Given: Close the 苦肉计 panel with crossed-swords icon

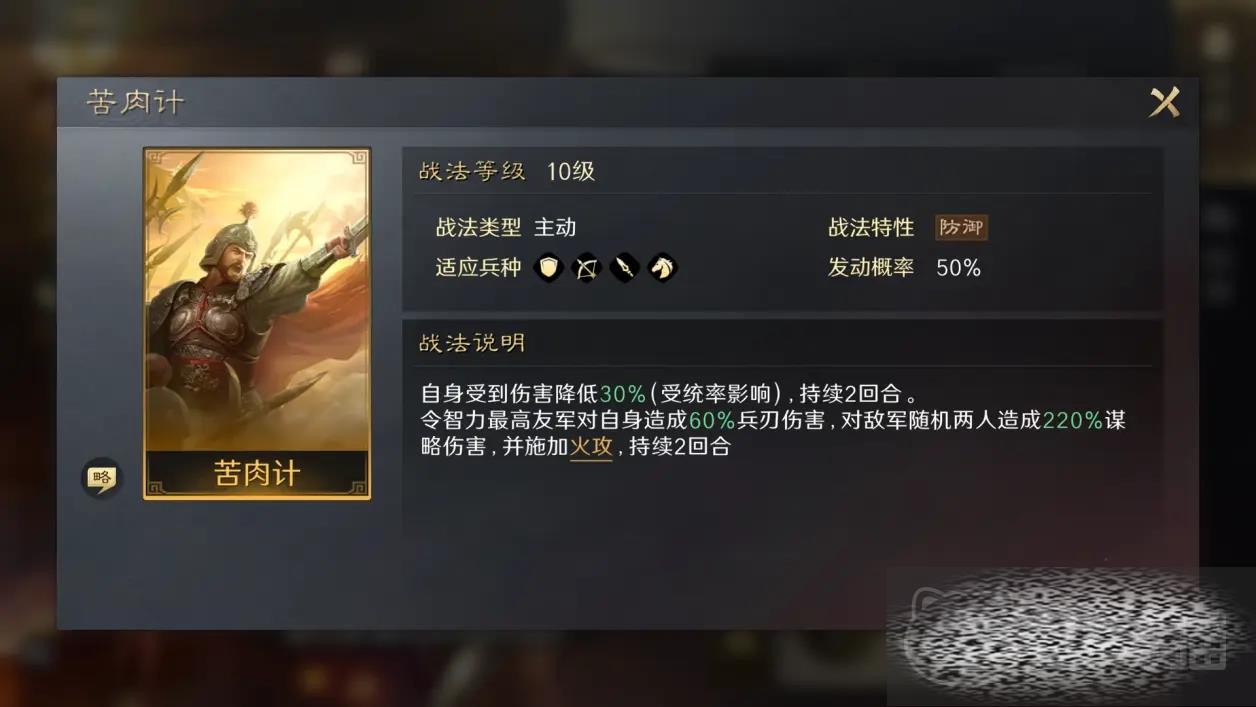Looking at the screenshot, I should (x=1164, y=102).
